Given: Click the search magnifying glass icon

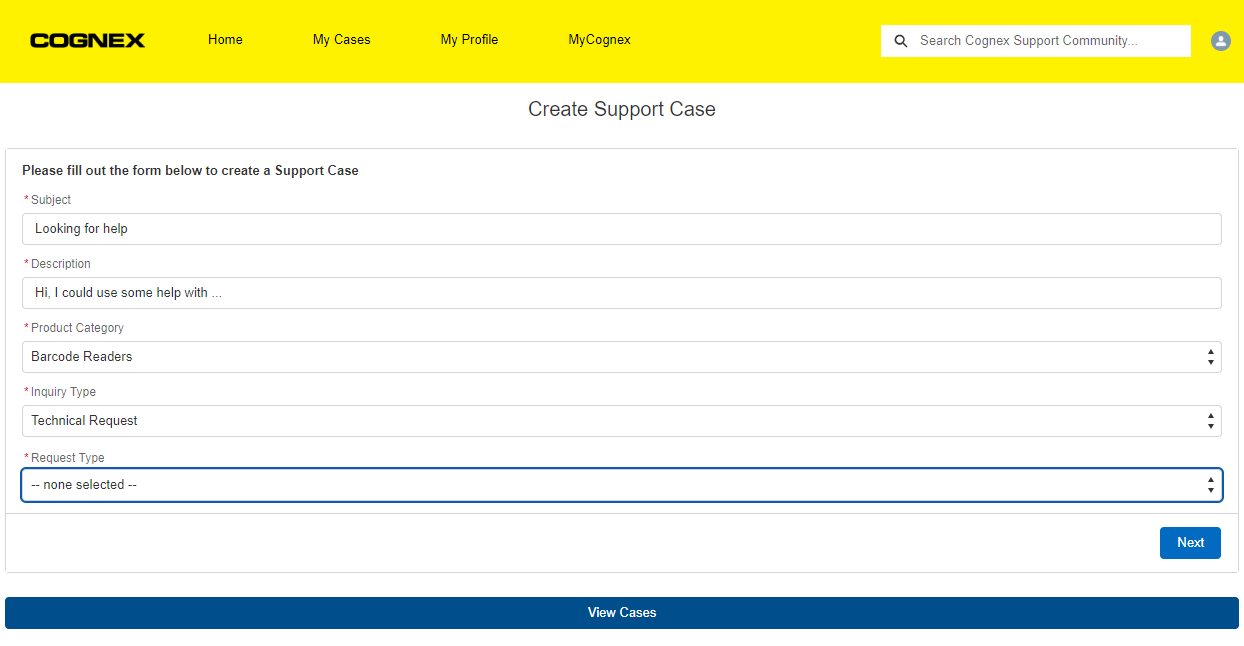Looking at the screenshot, I should (901, 40).
